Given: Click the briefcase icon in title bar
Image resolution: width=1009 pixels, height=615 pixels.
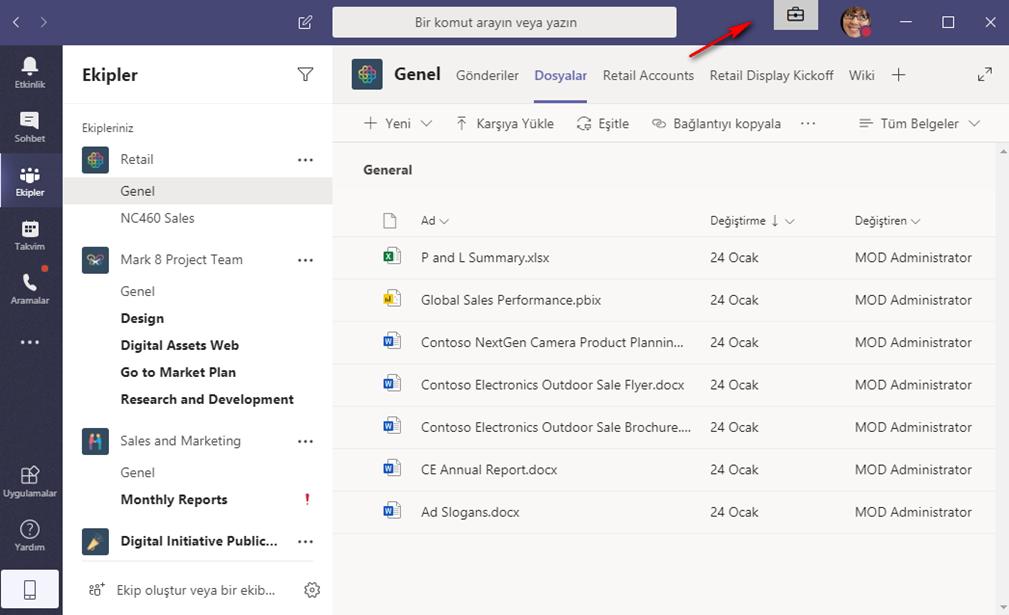Looking at the screenshot, I should pyautogui.click(x=795, y=15).
